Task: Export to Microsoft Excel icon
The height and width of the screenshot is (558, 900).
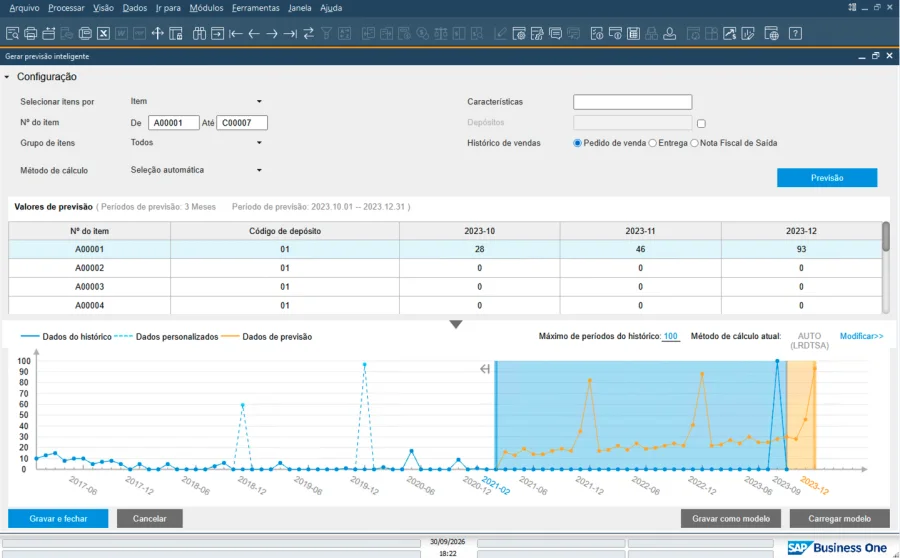Action: pos(103,33)
